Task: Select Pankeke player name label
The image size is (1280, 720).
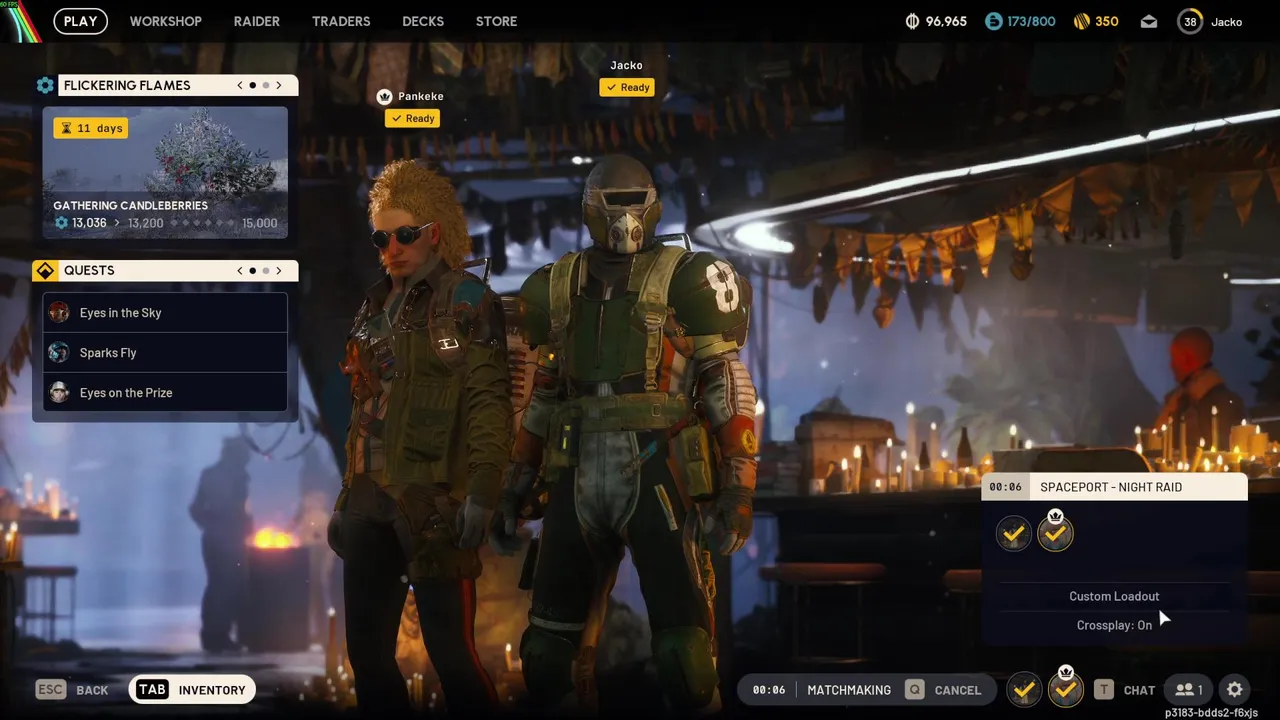Action: 421,96
